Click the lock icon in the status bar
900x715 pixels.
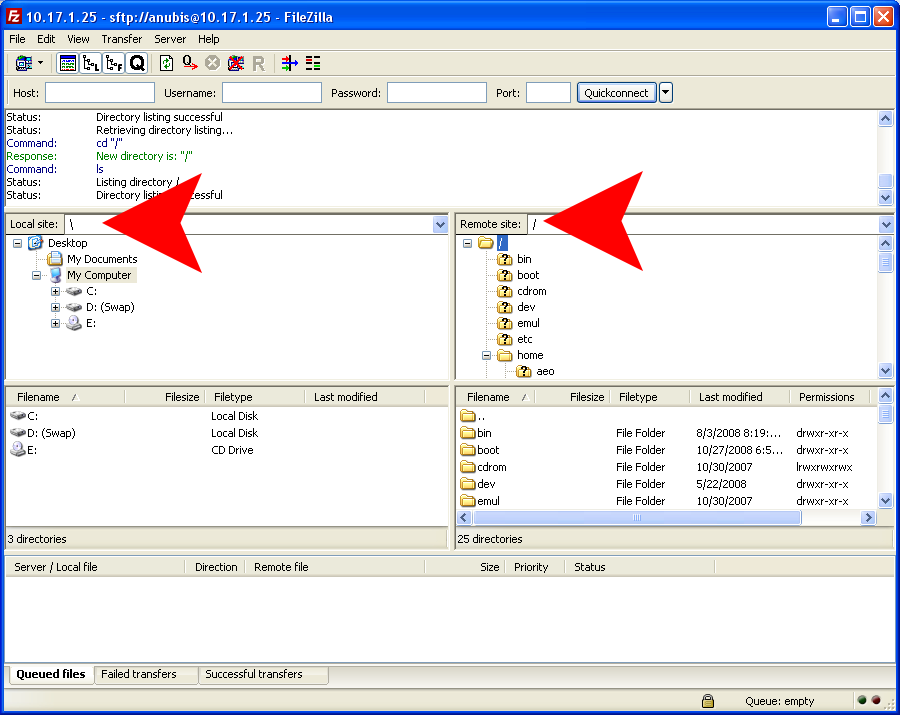[708, 701]
